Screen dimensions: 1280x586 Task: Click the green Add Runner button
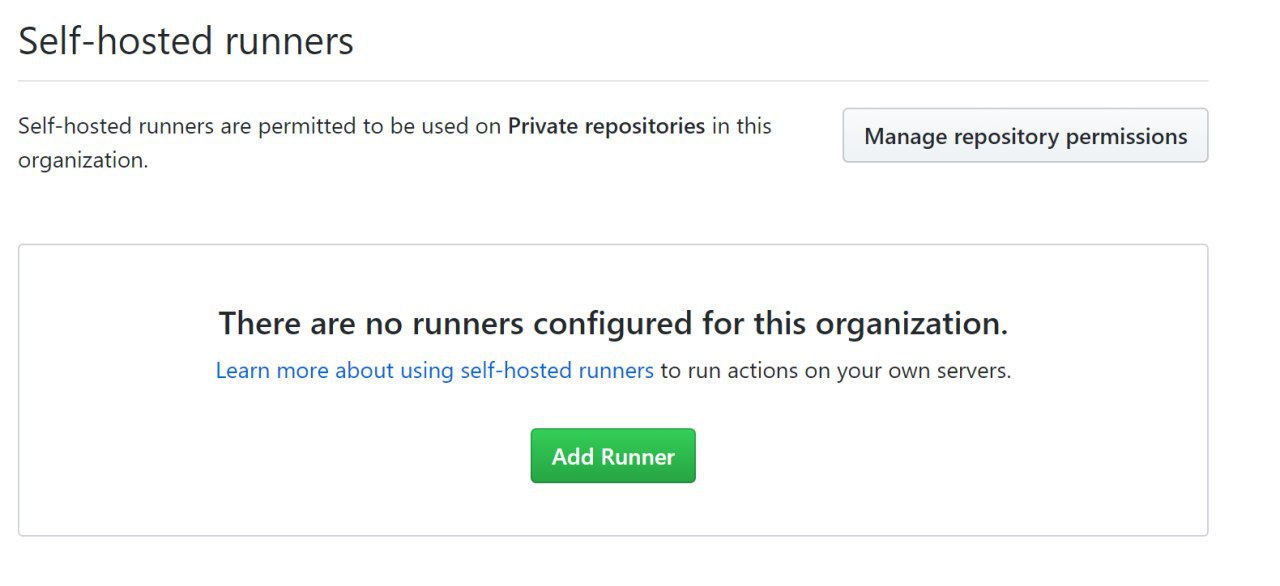613,456
